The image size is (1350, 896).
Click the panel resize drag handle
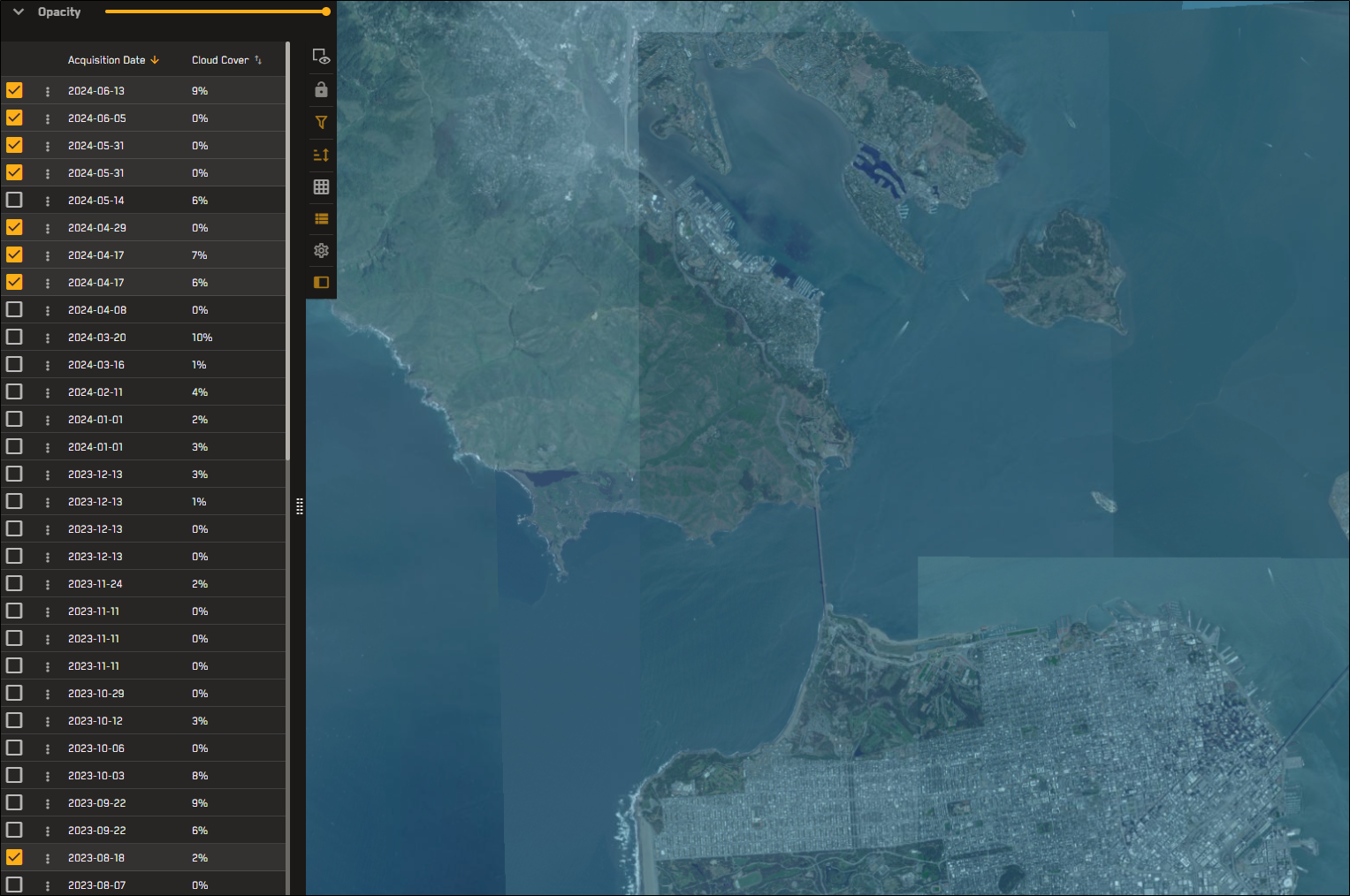pyautogui.click(x=300, y=506)
